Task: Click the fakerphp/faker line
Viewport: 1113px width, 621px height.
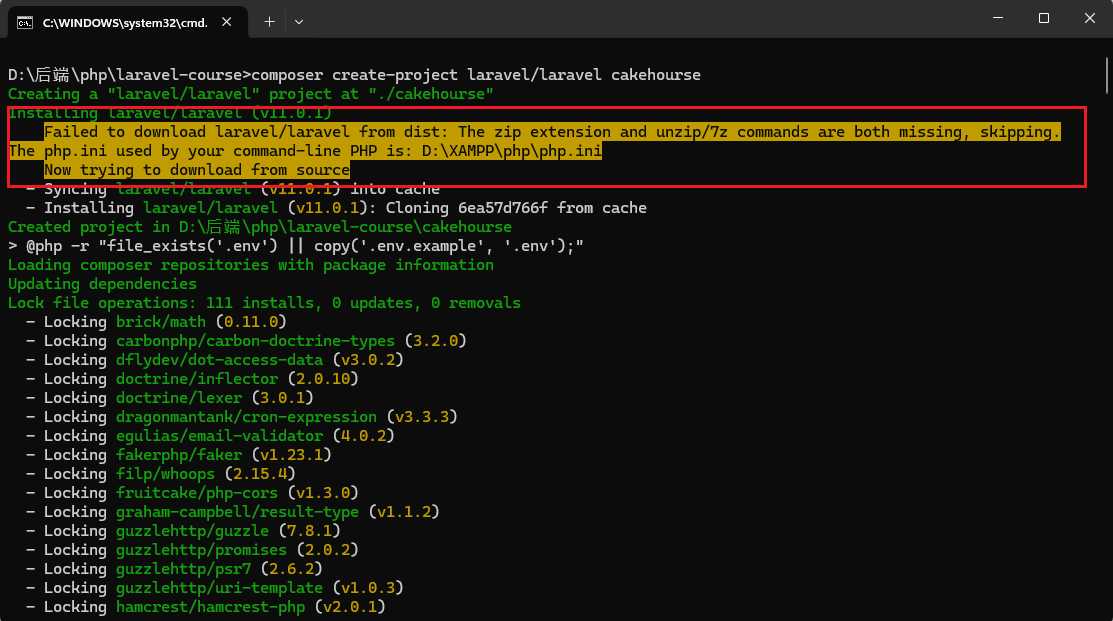Action: 179,455
